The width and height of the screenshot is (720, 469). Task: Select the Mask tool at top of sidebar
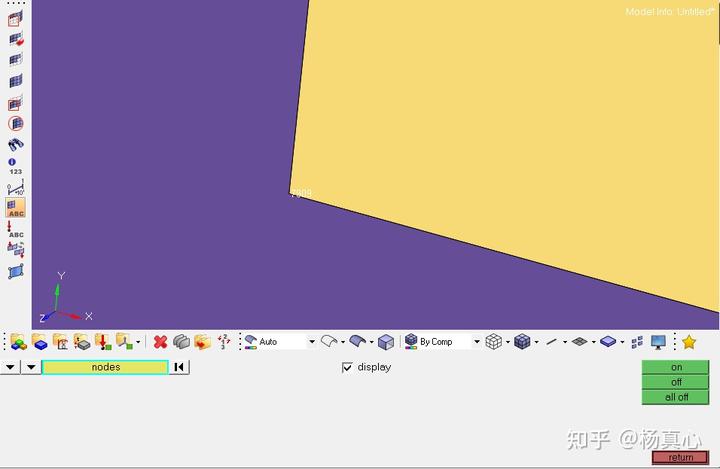coord(15,19)
